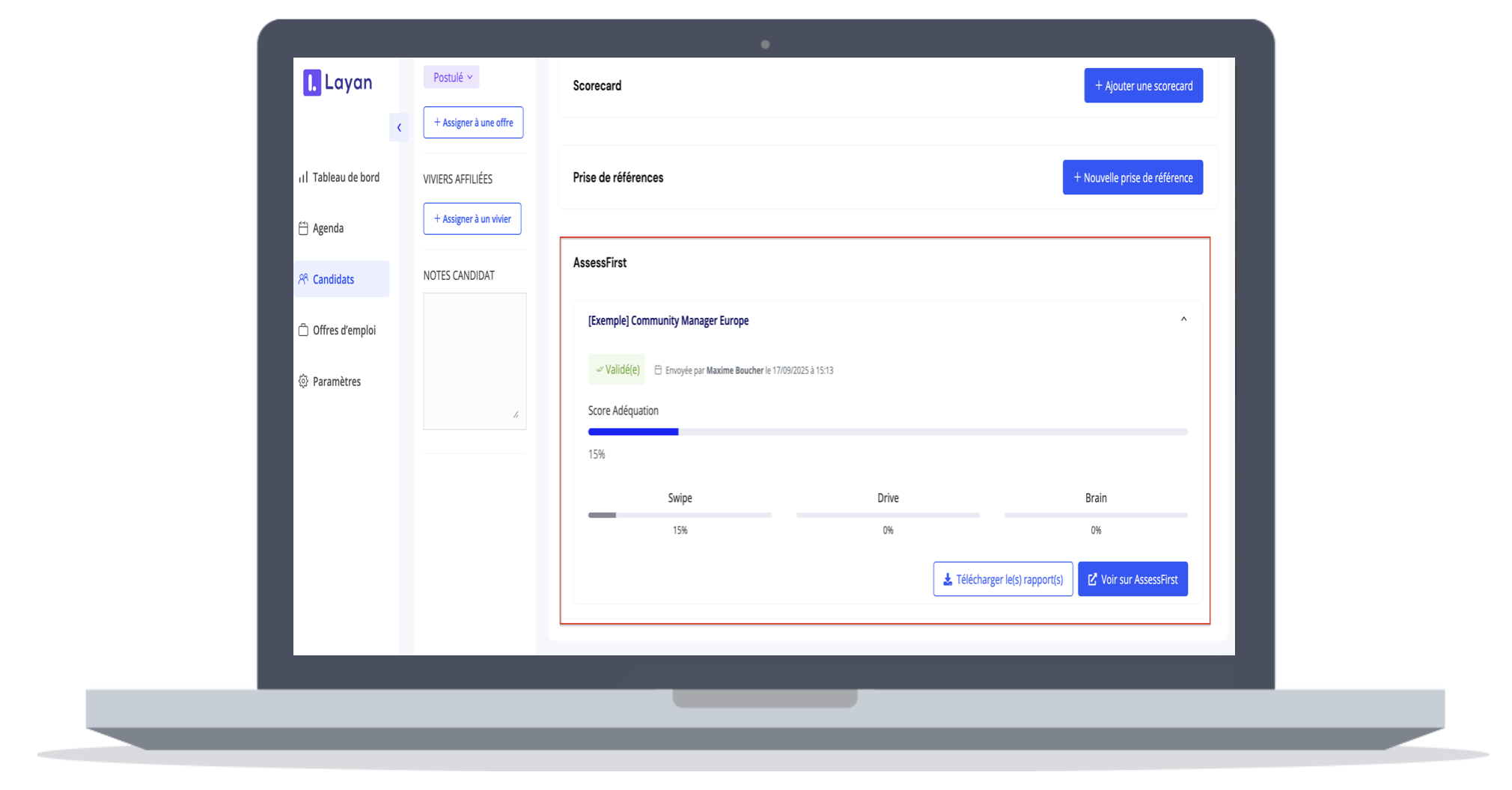
Task: Click the Brain label
Action: pos(1096,498)
